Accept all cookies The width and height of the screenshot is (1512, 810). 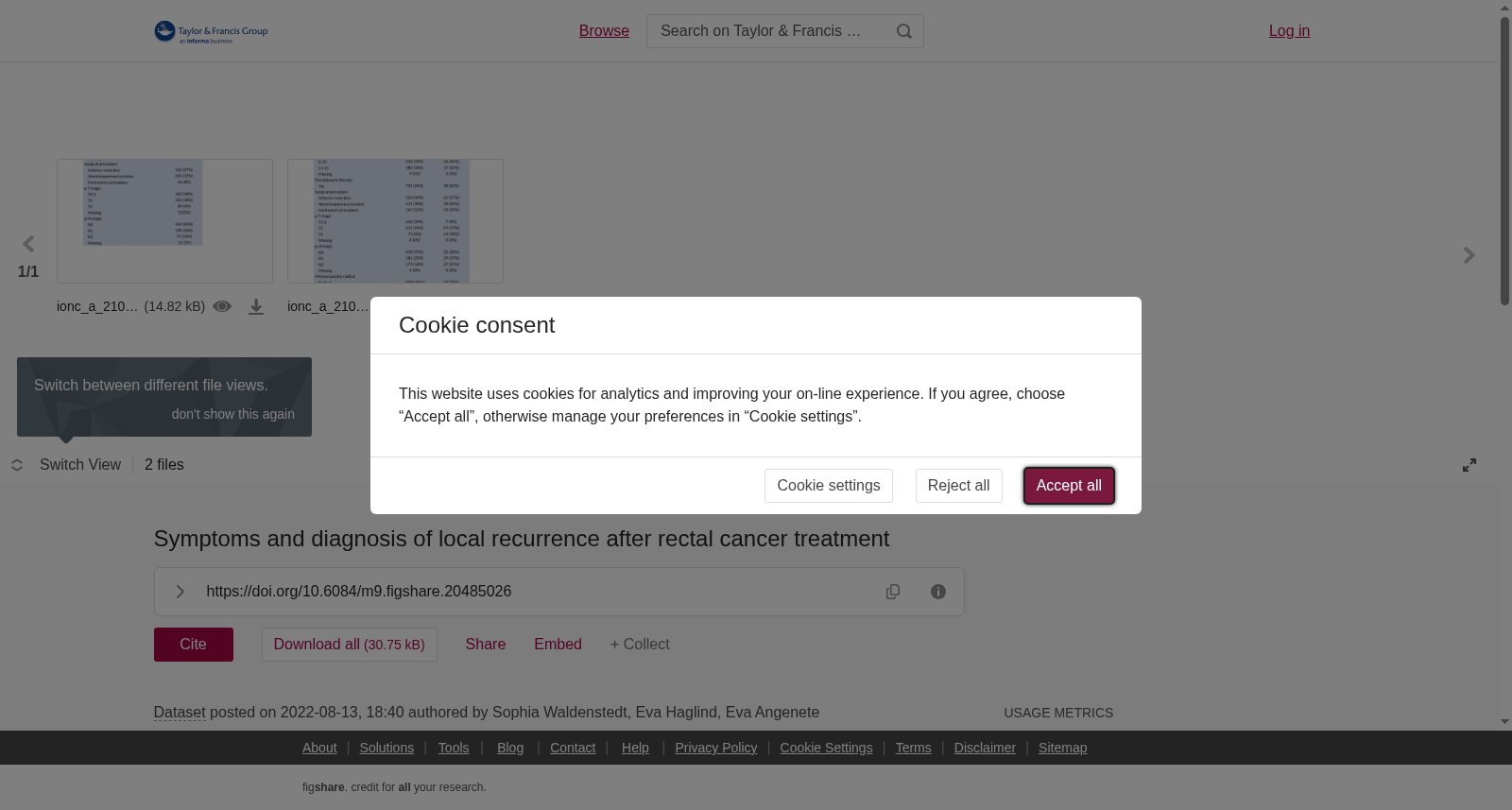click(1069, 486)
